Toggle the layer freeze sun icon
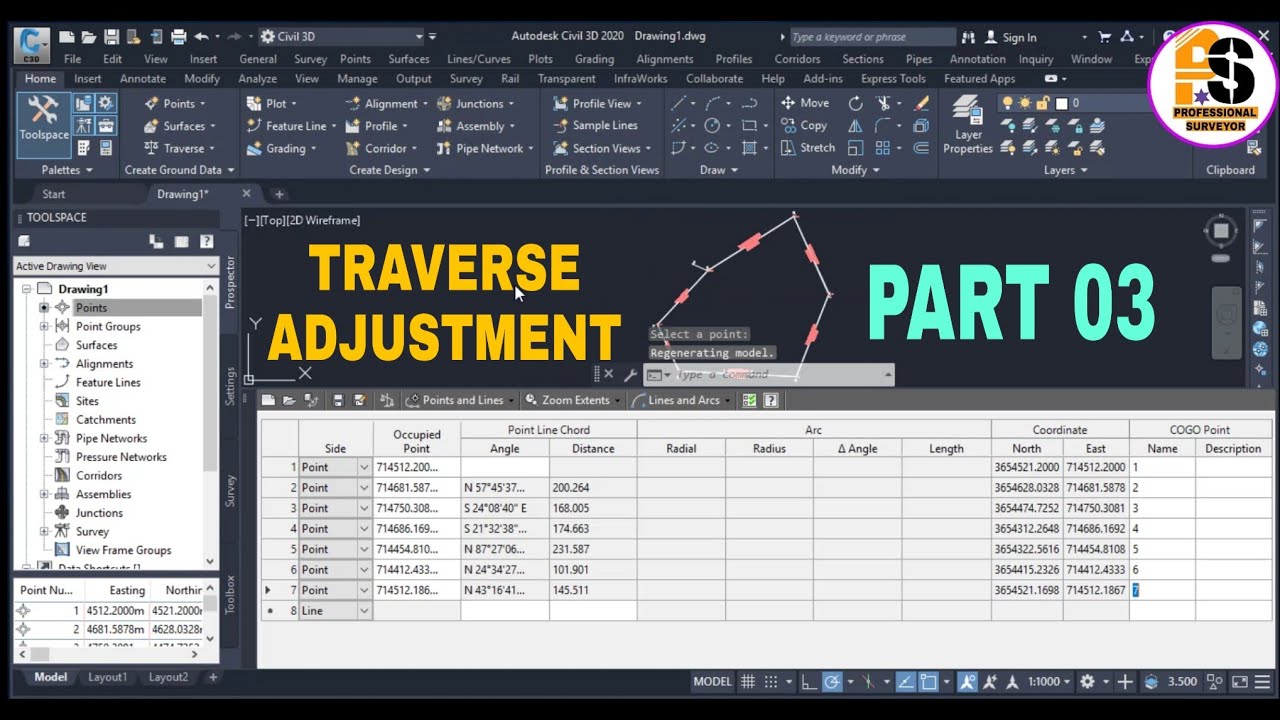Screen dimensions: 1280x720 click(x=1025, y=103)
